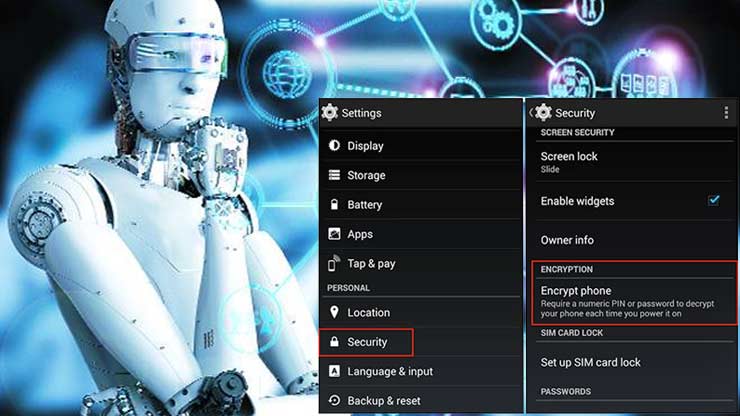The image size is (740, 416).
Task: Select Encrypt phone option
Action: pos(635,301)
